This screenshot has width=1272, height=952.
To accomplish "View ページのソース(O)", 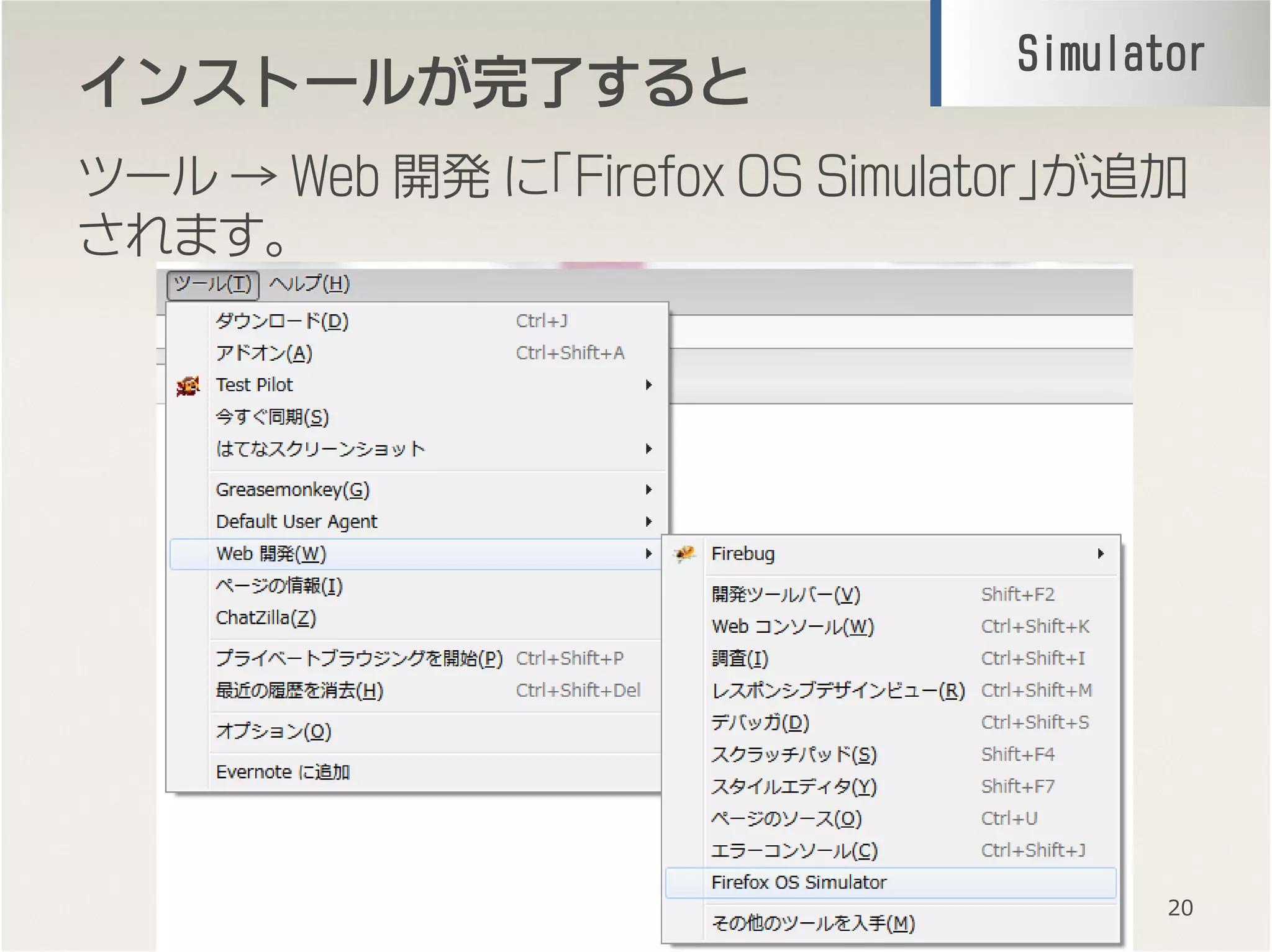I will (786, 819).
